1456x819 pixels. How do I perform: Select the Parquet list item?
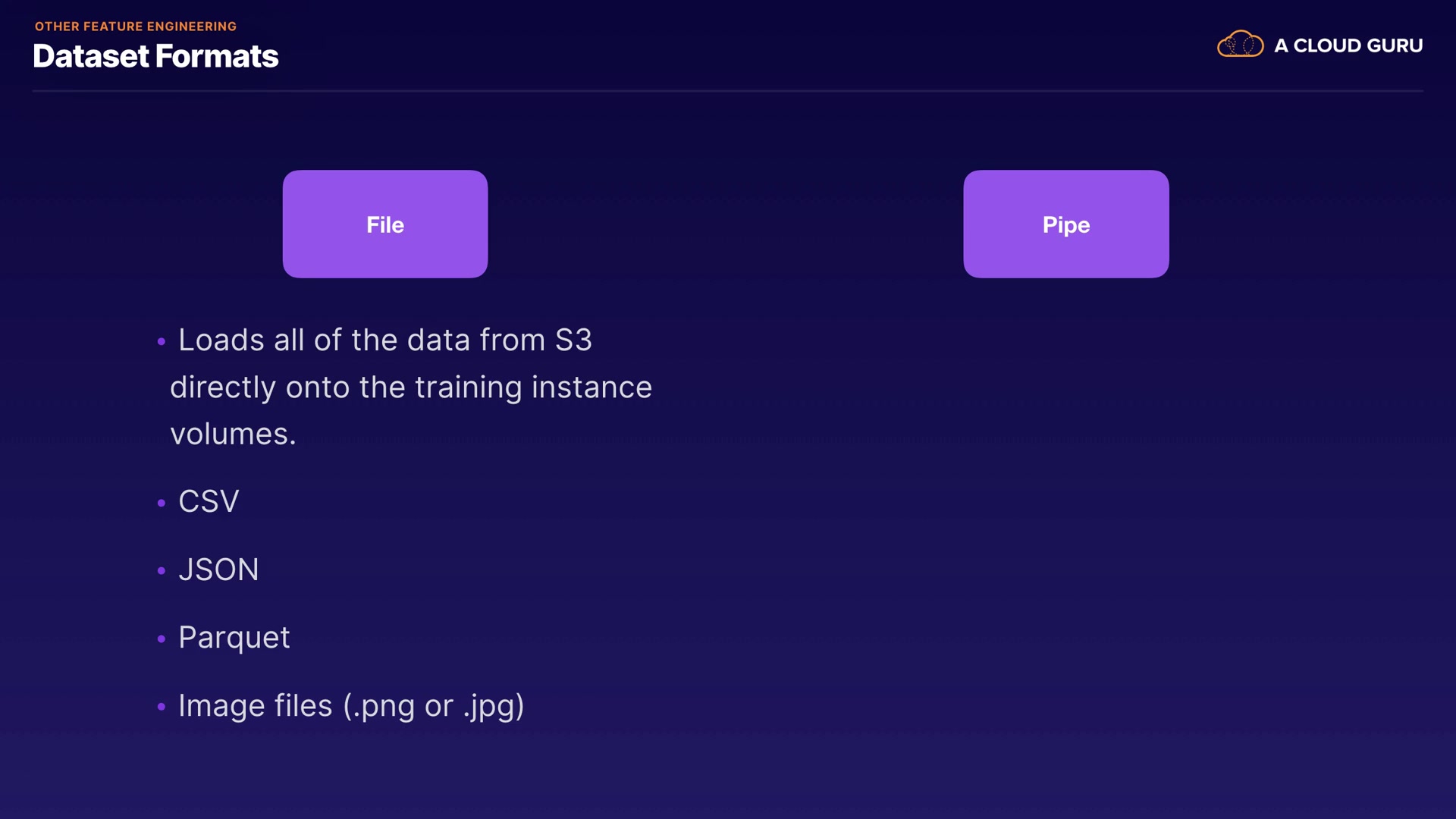click(x=234, y=638)
